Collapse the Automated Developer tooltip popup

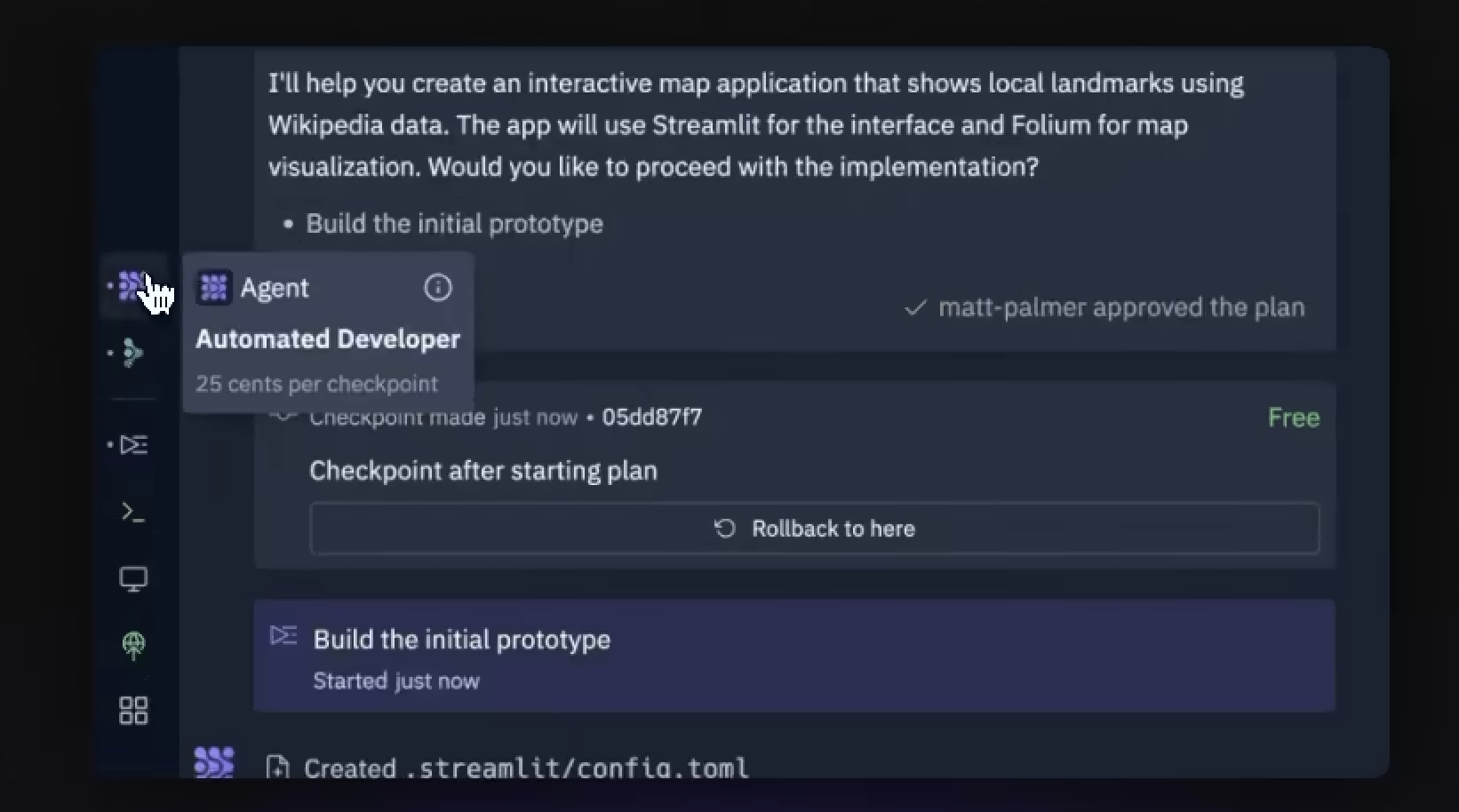(x=328, y=338)
